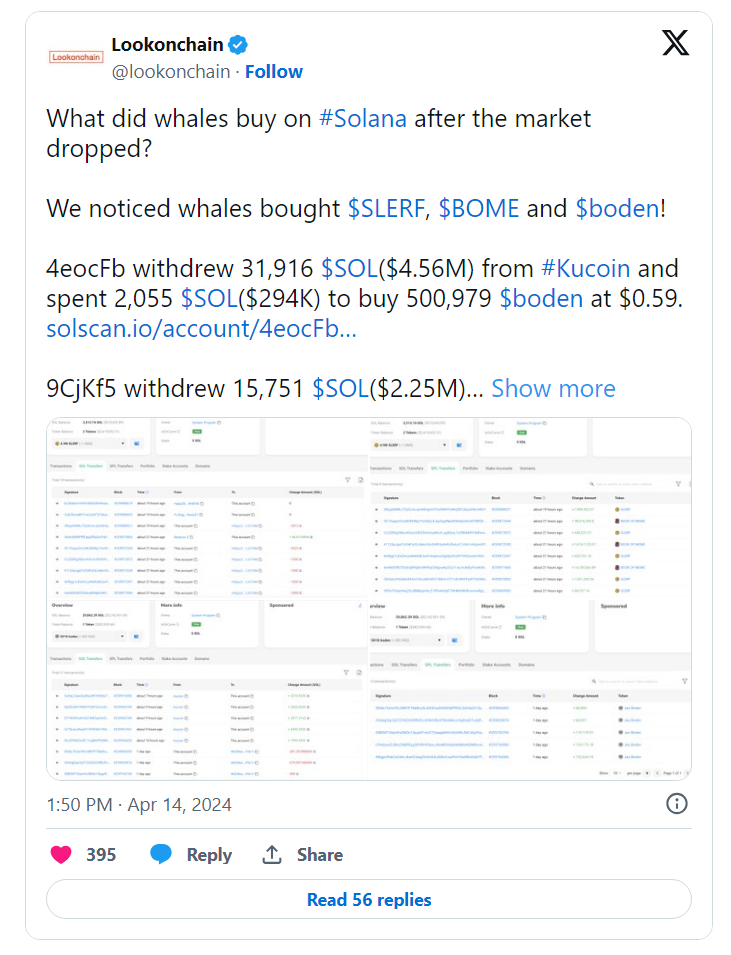
Task: Open the top-right Solscan screenshot thumbnail
Action: [530, 508]
